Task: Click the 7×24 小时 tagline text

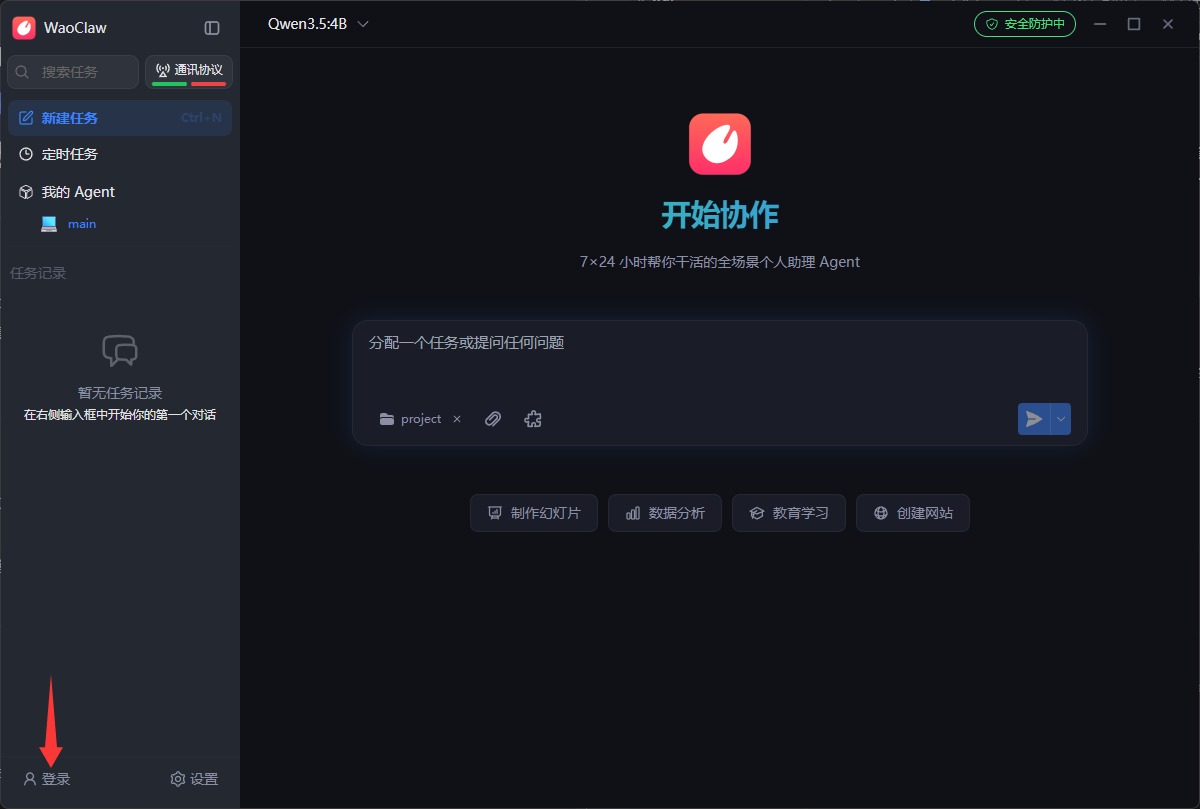Action: [720, 262]
